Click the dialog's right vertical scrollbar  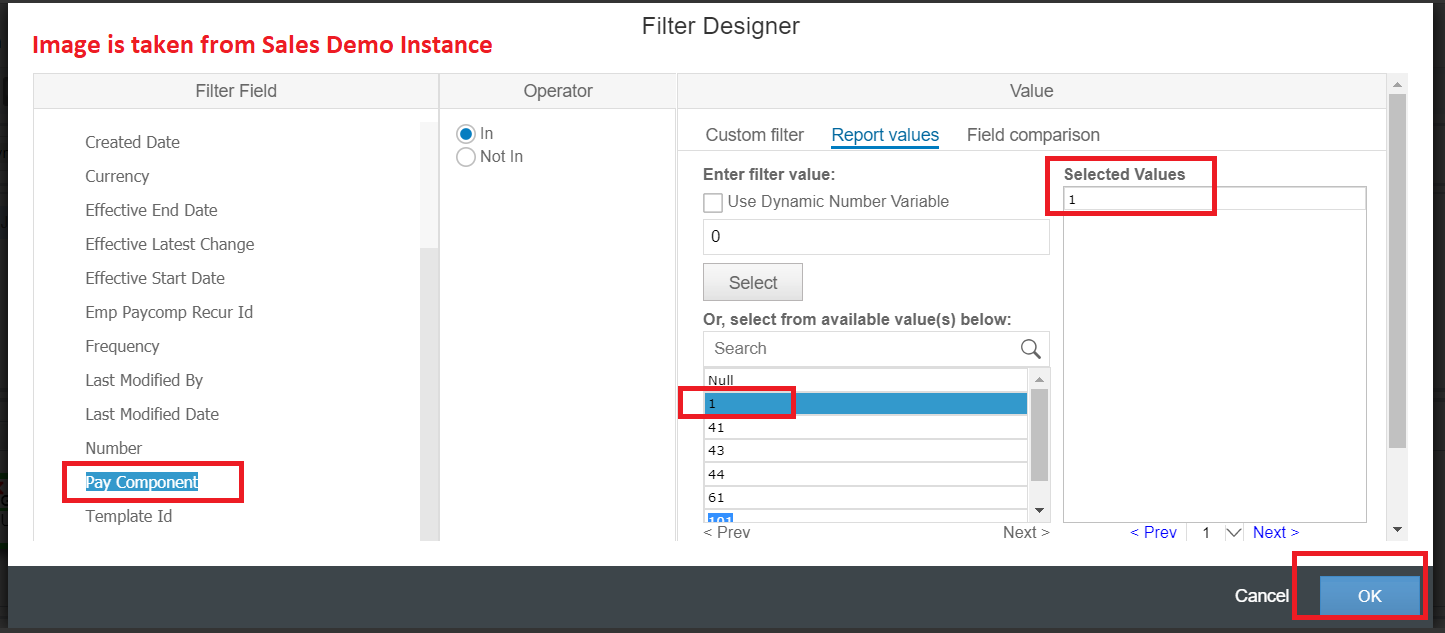pos(1397,271)
